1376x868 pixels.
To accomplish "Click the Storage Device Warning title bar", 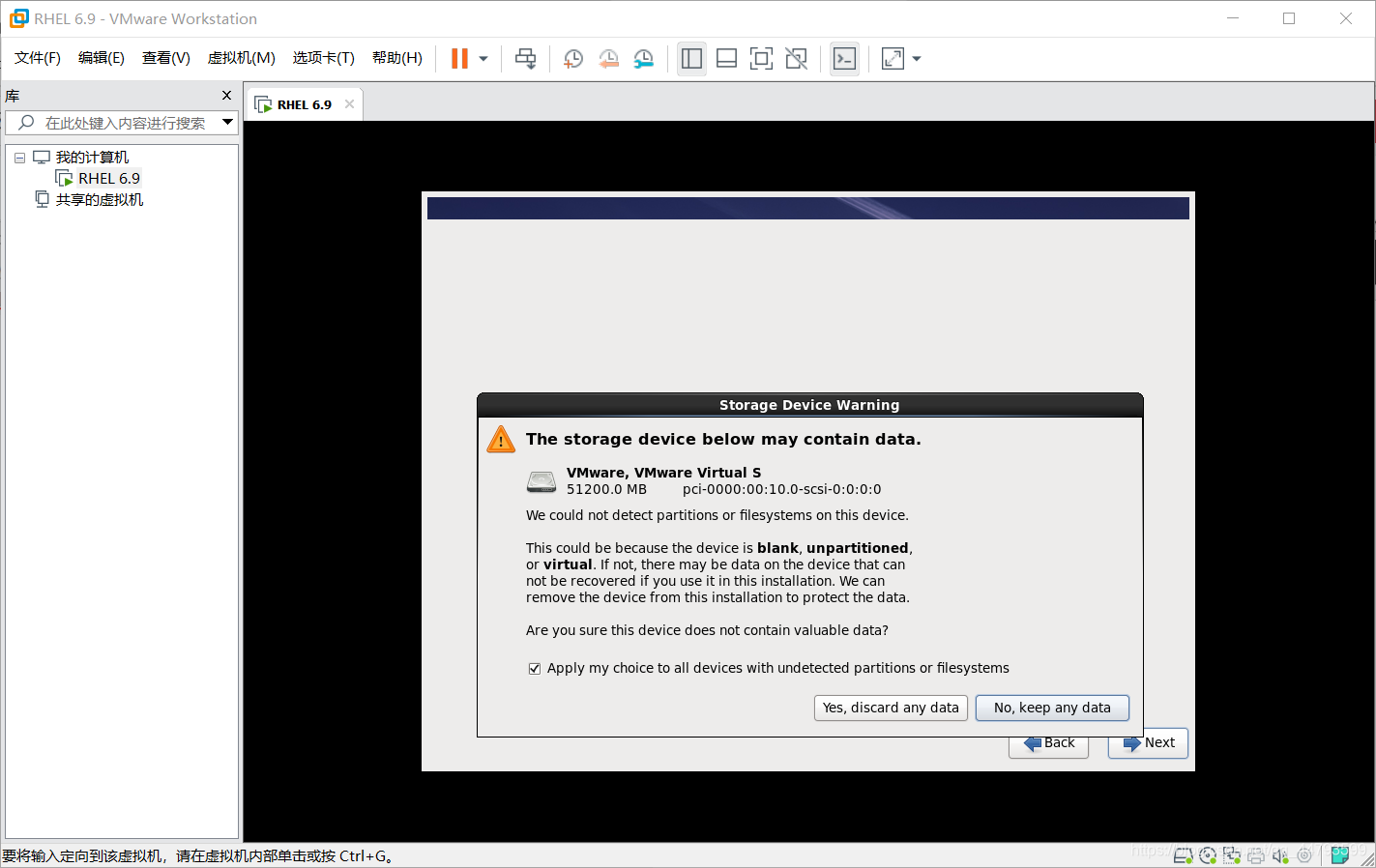I will [x=809, y=405].
